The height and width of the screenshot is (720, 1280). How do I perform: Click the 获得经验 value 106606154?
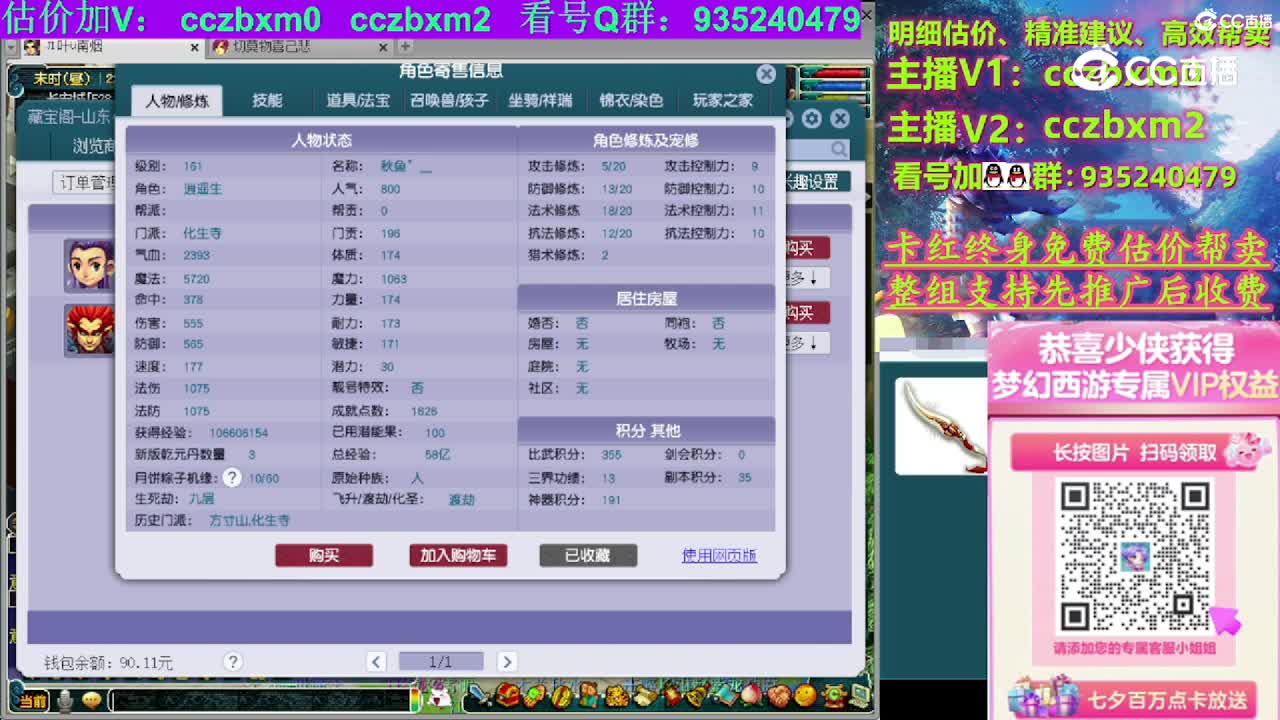pos(238,433)
